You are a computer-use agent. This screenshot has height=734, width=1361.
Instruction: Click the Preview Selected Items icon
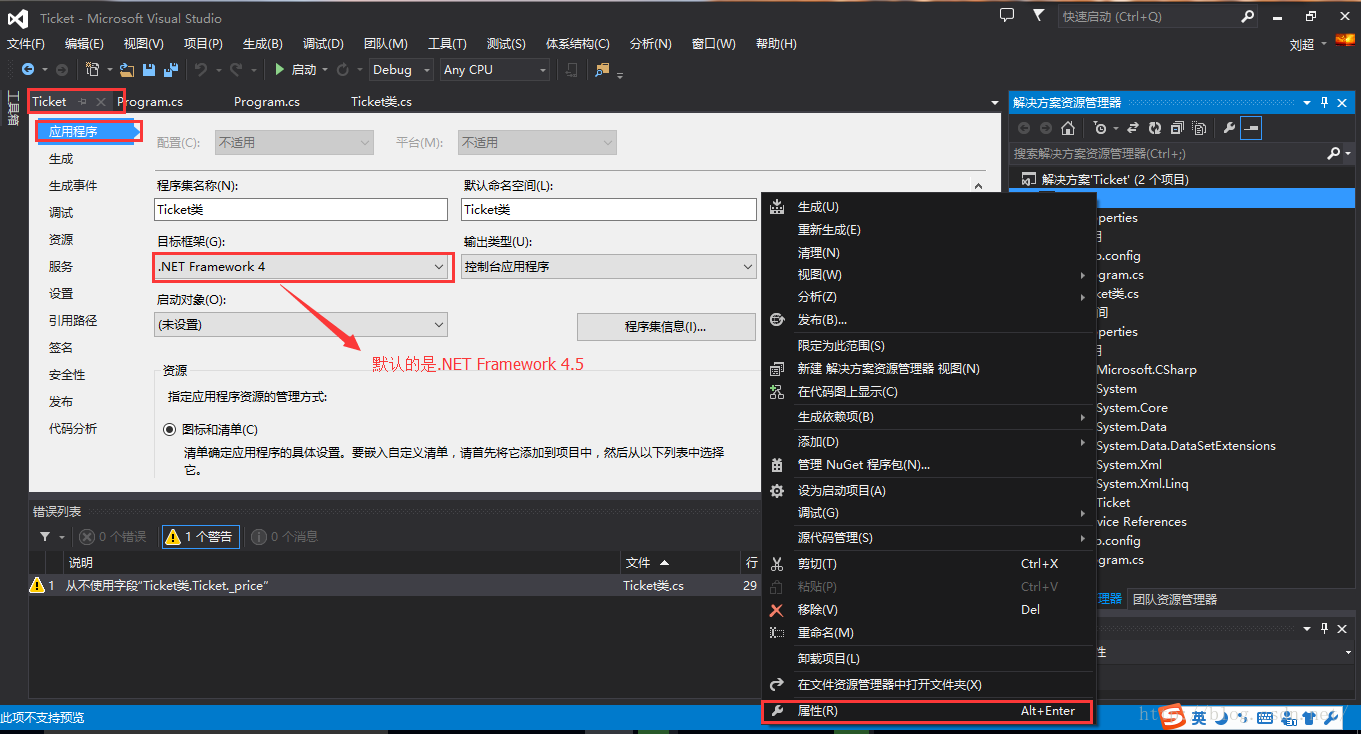(1251, 128)
